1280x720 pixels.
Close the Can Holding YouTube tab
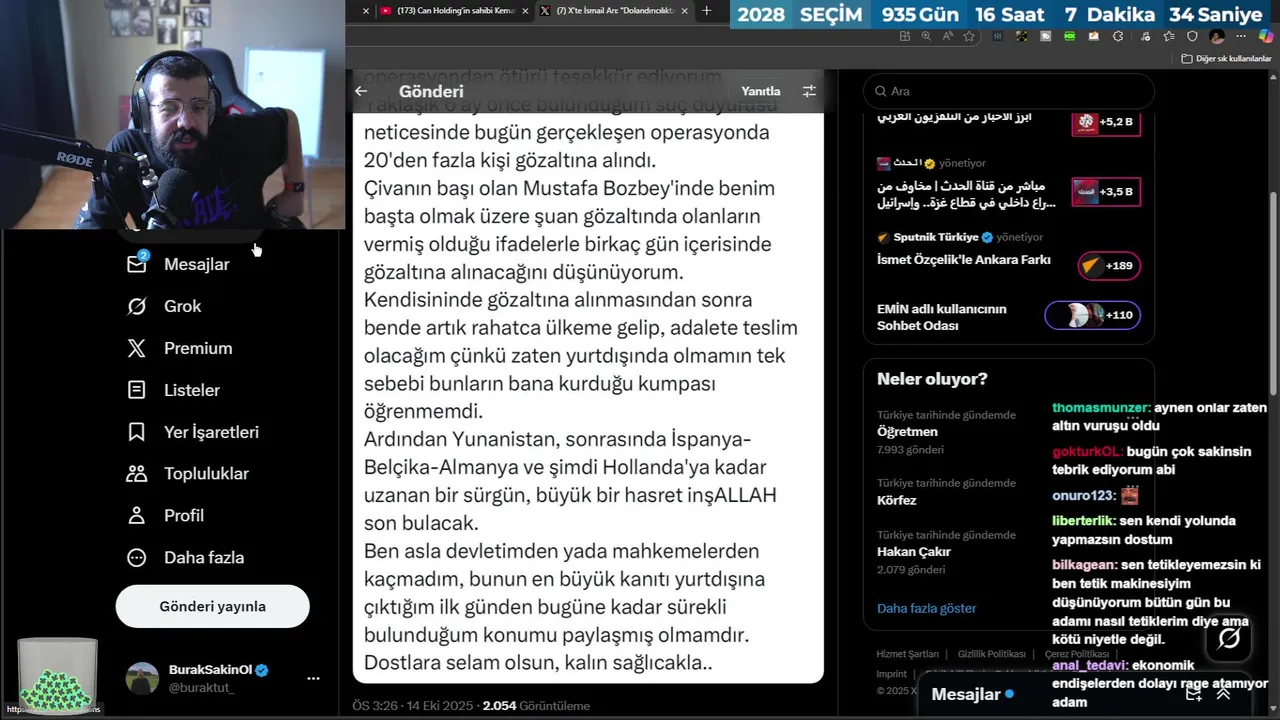525,11
